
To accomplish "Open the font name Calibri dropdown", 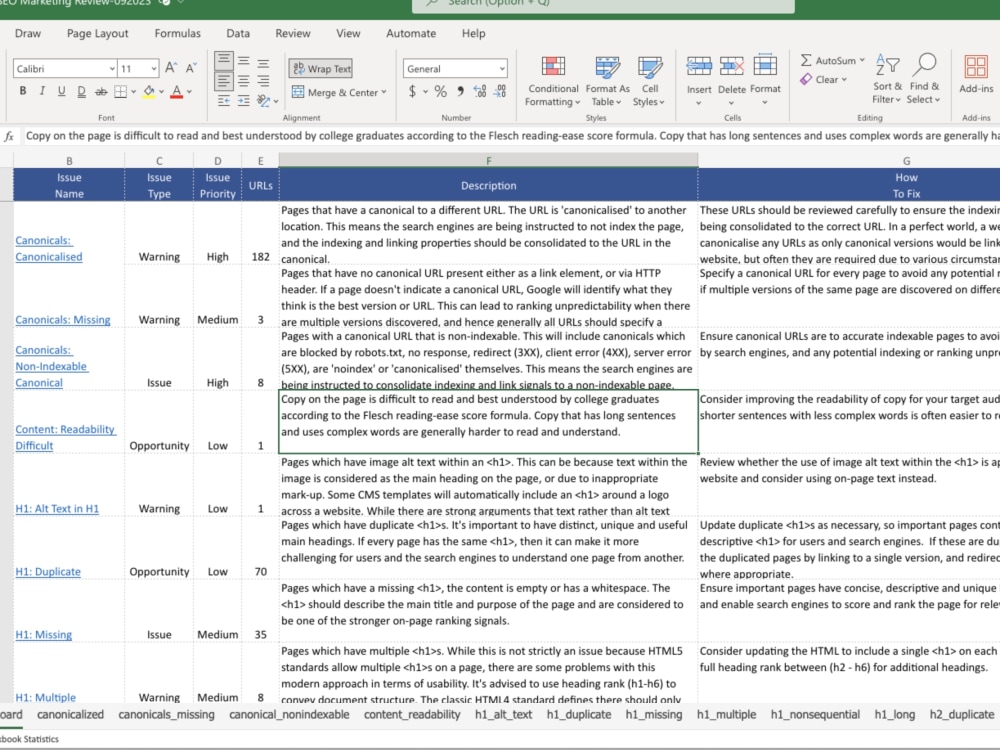I will click(112, 68).
